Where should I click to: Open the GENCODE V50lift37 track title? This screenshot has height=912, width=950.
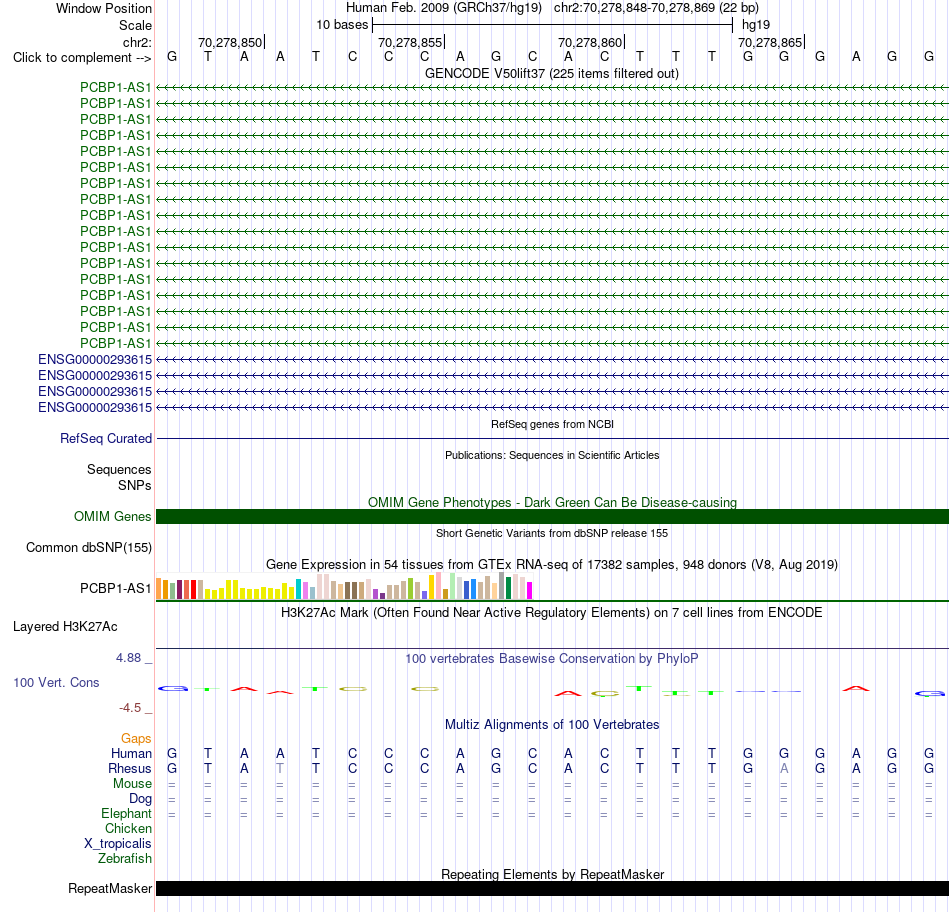(x=552, y=73)
